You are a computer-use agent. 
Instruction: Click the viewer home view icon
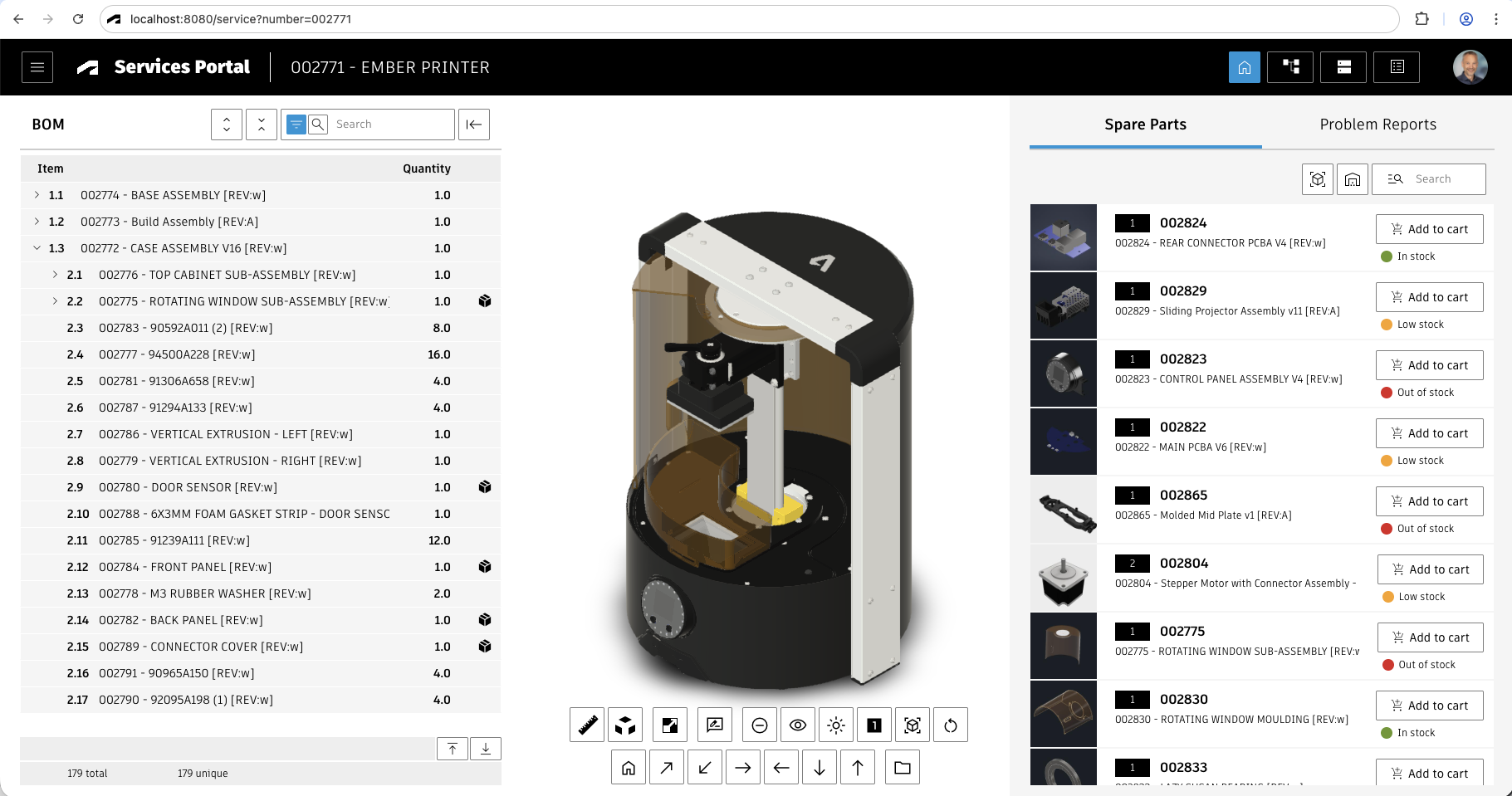pos(629,768)
